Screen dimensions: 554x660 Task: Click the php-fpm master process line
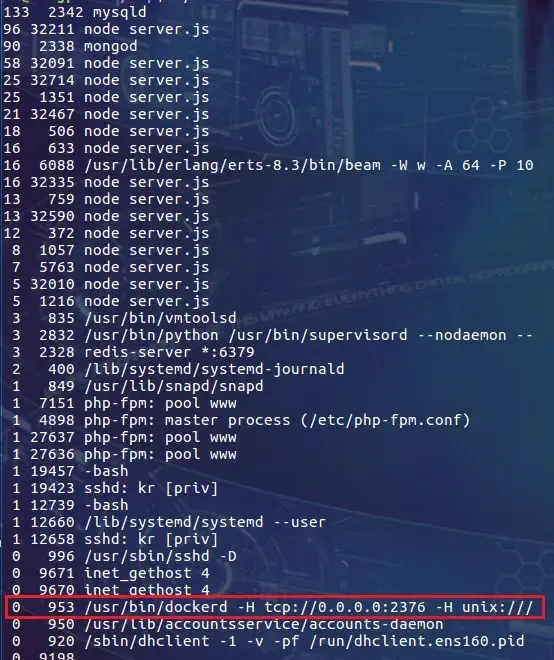(x=241, y=420)
